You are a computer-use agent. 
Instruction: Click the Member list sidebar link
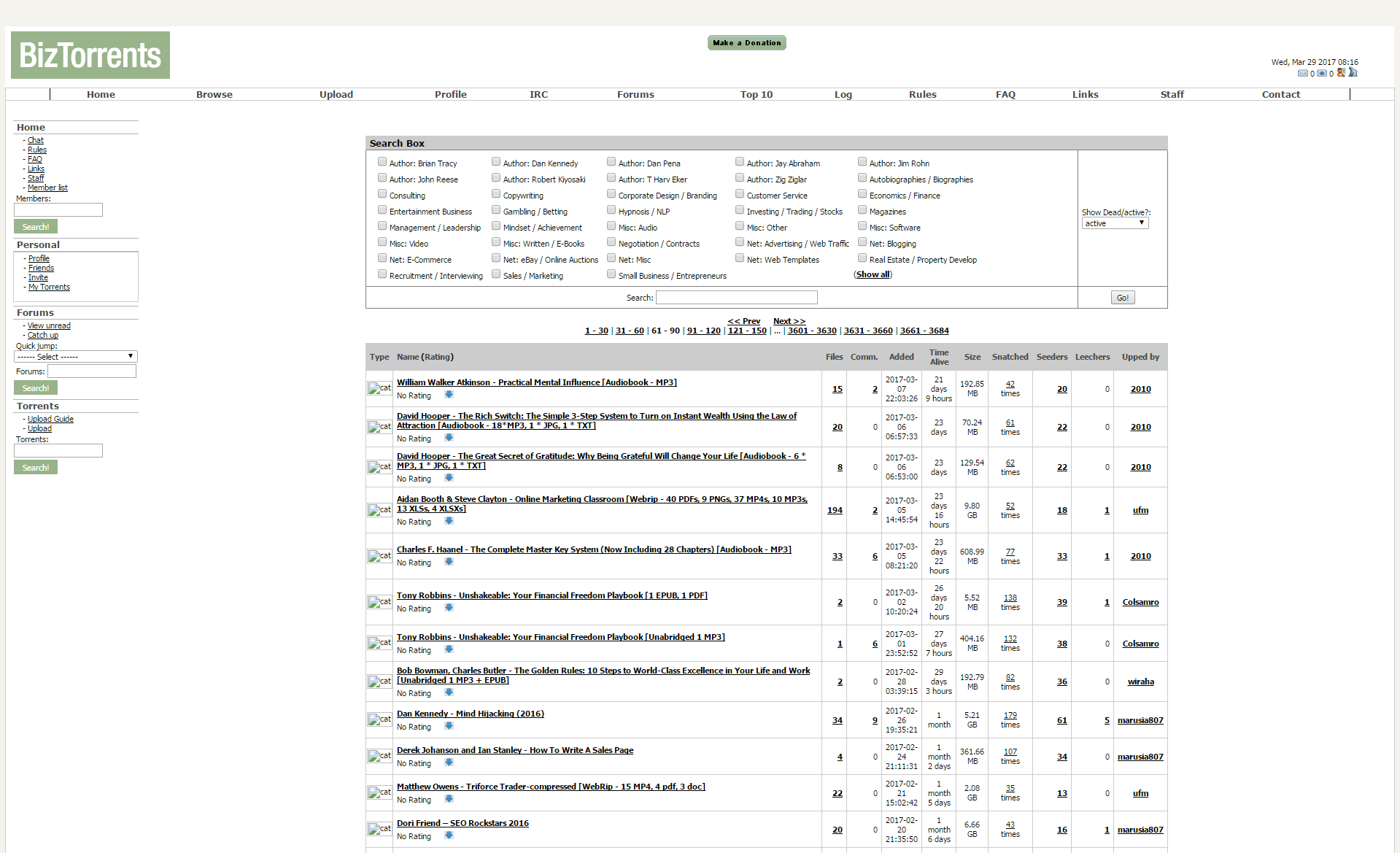[x=47, y=188]
